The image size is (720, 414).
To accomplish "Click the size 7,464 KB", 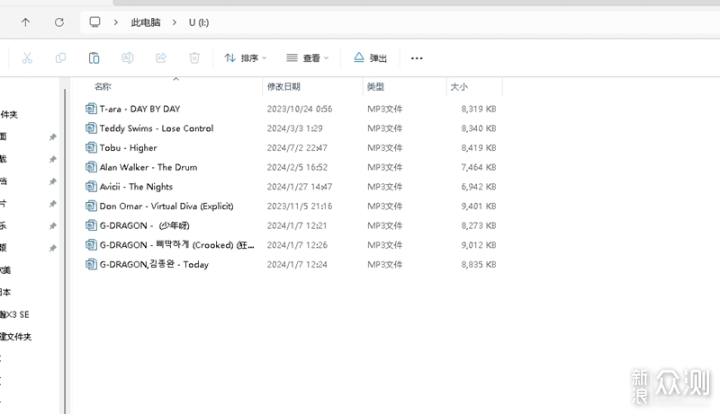I will (x=478, y=167).
